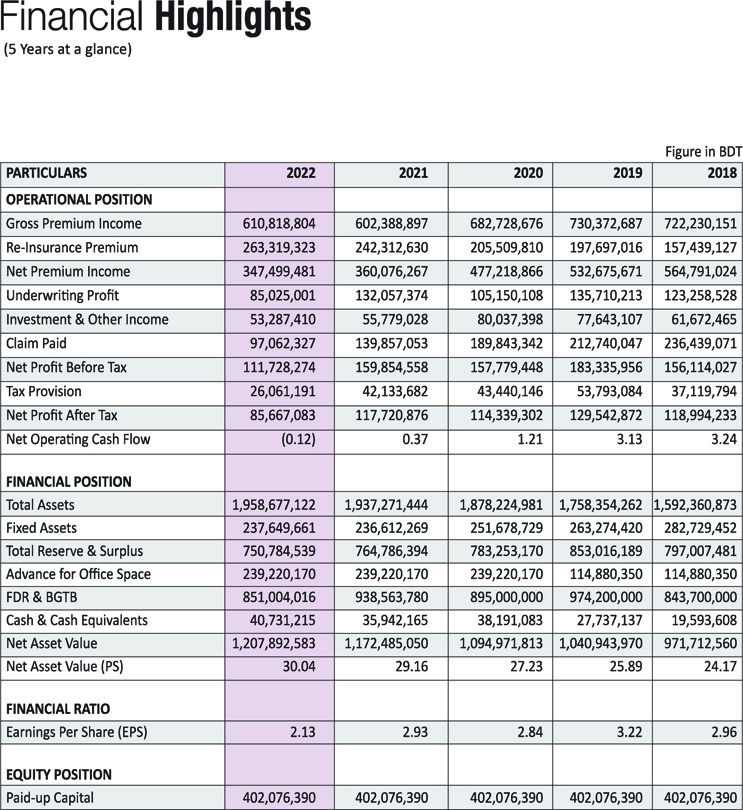Select Net Profit Before Tax 2021 value 159,854,558
The image size is (743, 810).
click(x=392, y=367)
